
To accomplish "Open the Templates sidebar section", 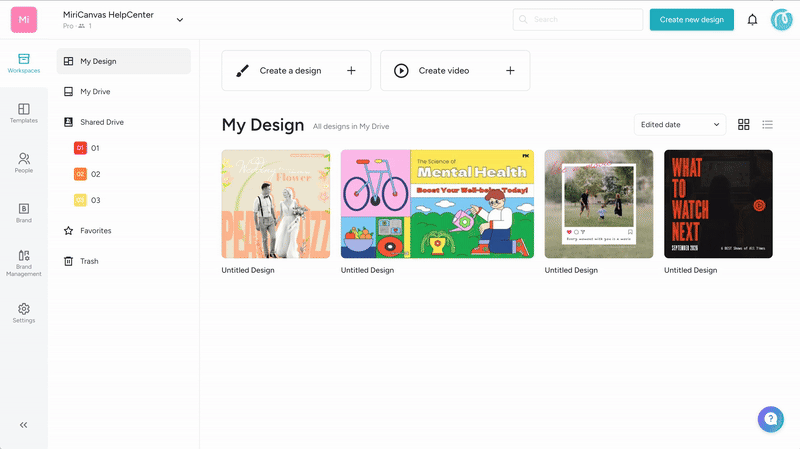I will click(x=23, y=113).
